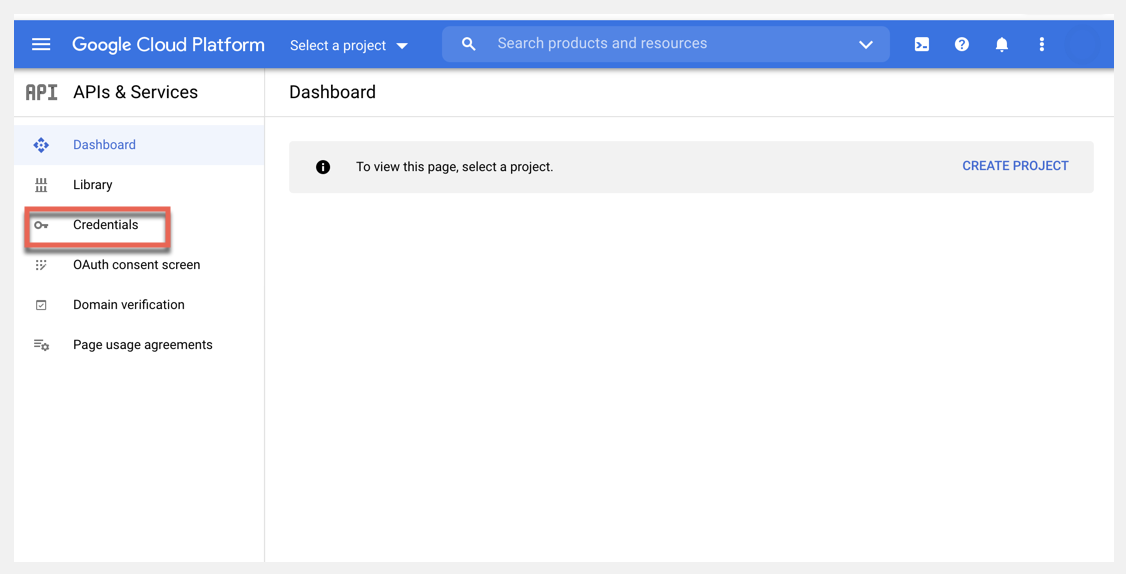Click the Library grid icon
This screenshot has height=574, width=1126.
pyautogui.click(x=41, y=185)
